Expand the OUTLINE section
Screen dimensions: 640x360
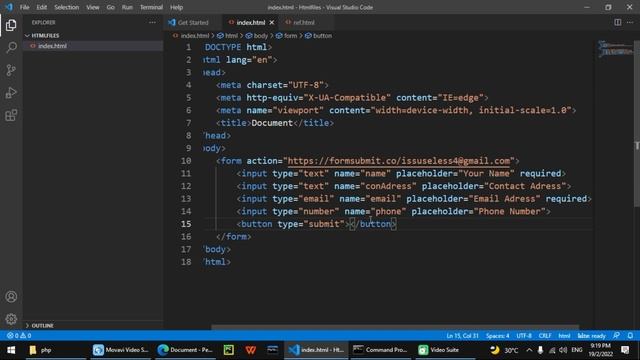tap(40, 326)
